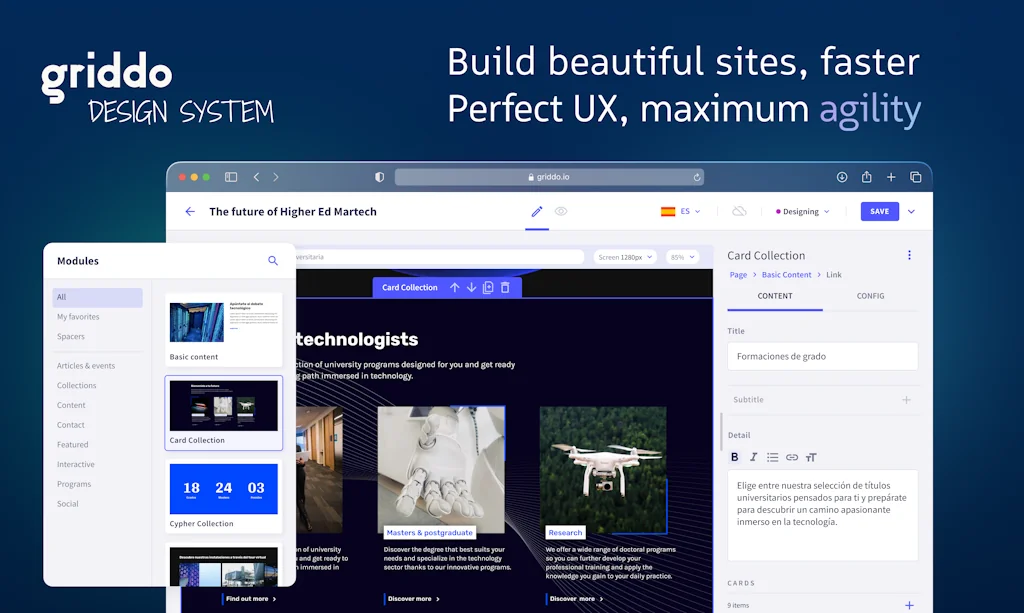Screen dimensions: 1024x613
Task: Insert a link in Detail text
Action: click(x=792, y=457)
